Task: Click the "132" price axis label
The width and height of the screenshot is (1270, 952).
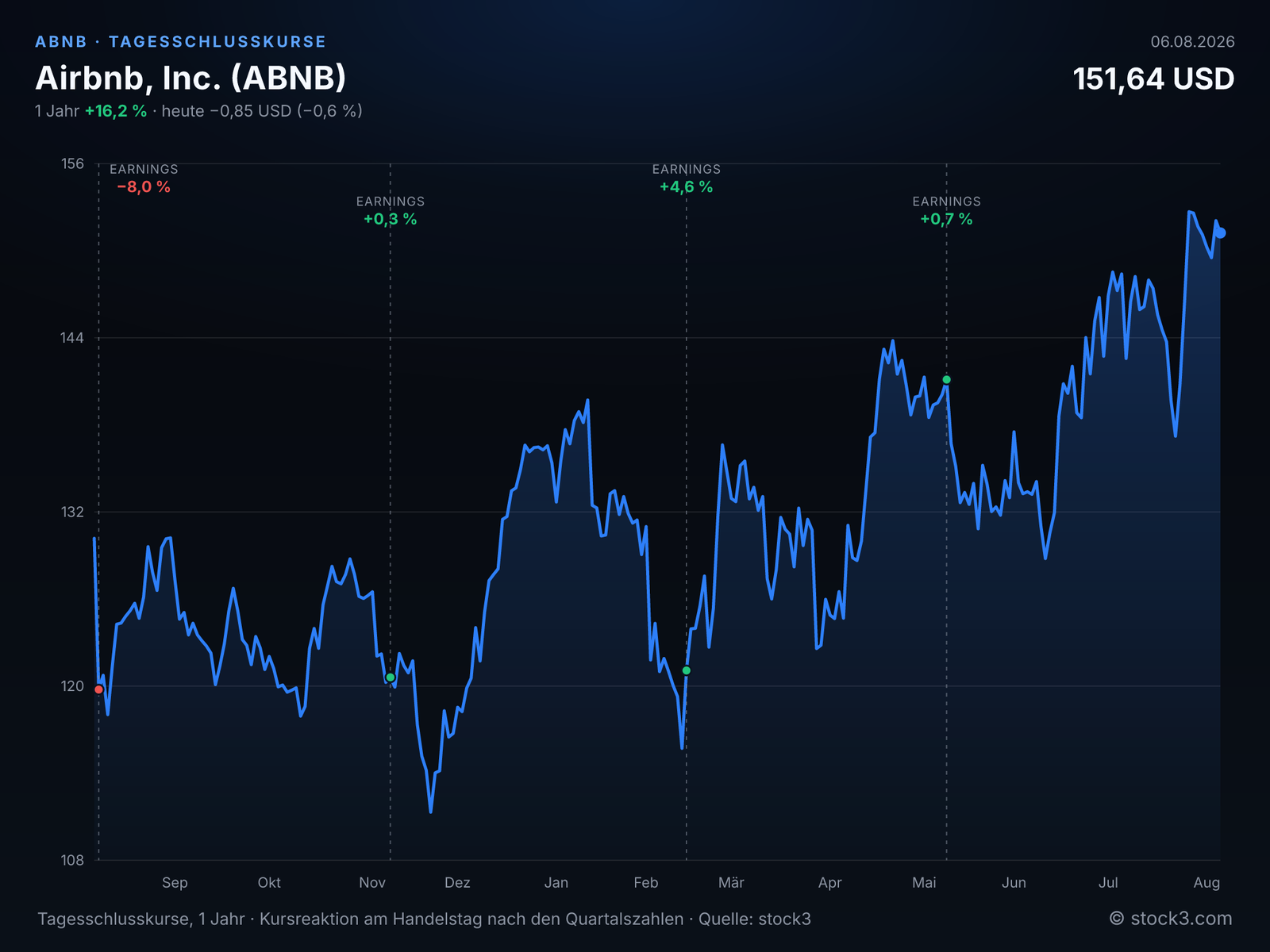Action: click(x=72, y=512)
